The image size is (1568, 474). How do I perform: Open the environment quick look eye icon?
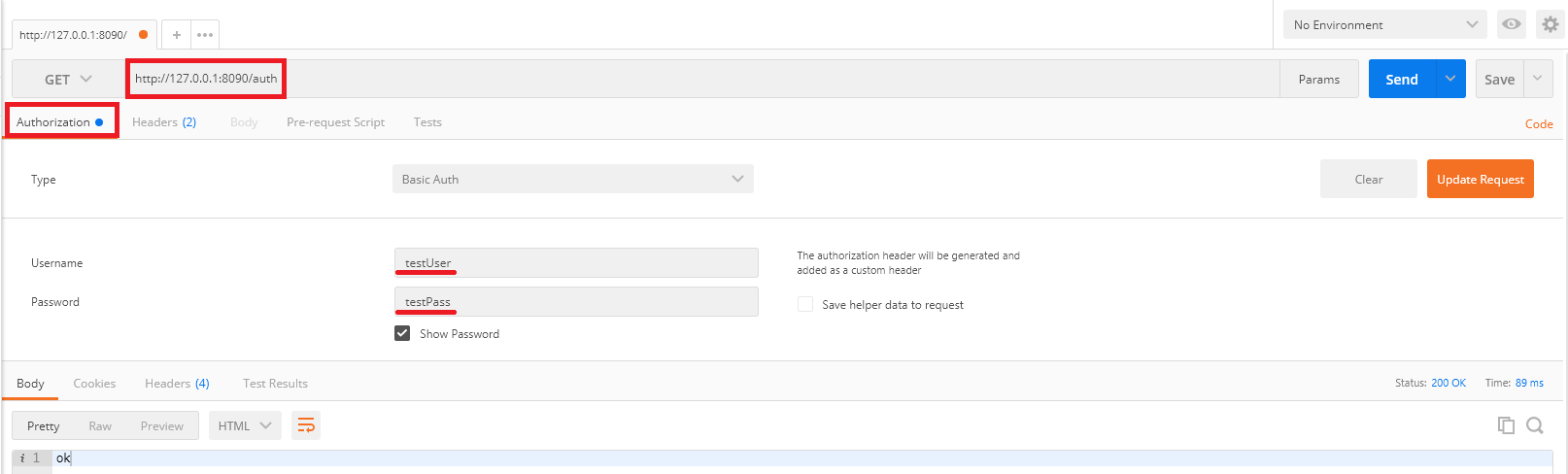(x=1511, y=24)
